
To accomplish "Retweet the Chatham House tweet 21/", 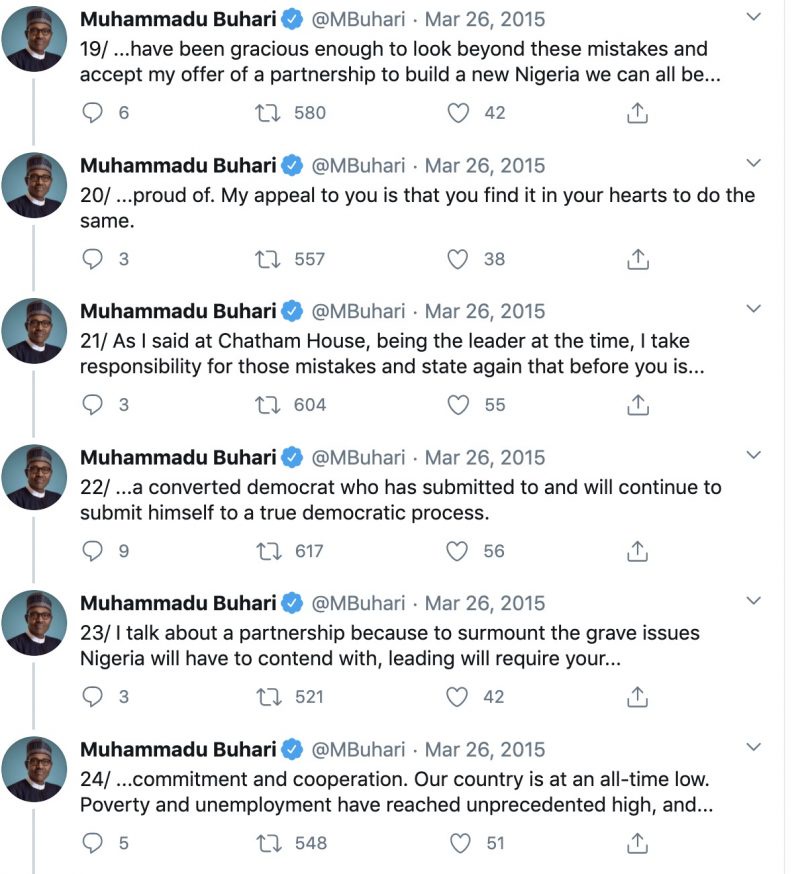I will [x=268, y=405].
